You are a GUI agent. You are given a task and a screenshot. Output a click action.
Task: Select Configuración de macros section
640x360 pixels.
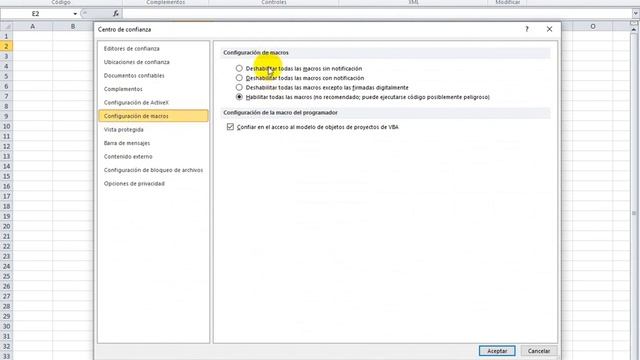[153, 116]
